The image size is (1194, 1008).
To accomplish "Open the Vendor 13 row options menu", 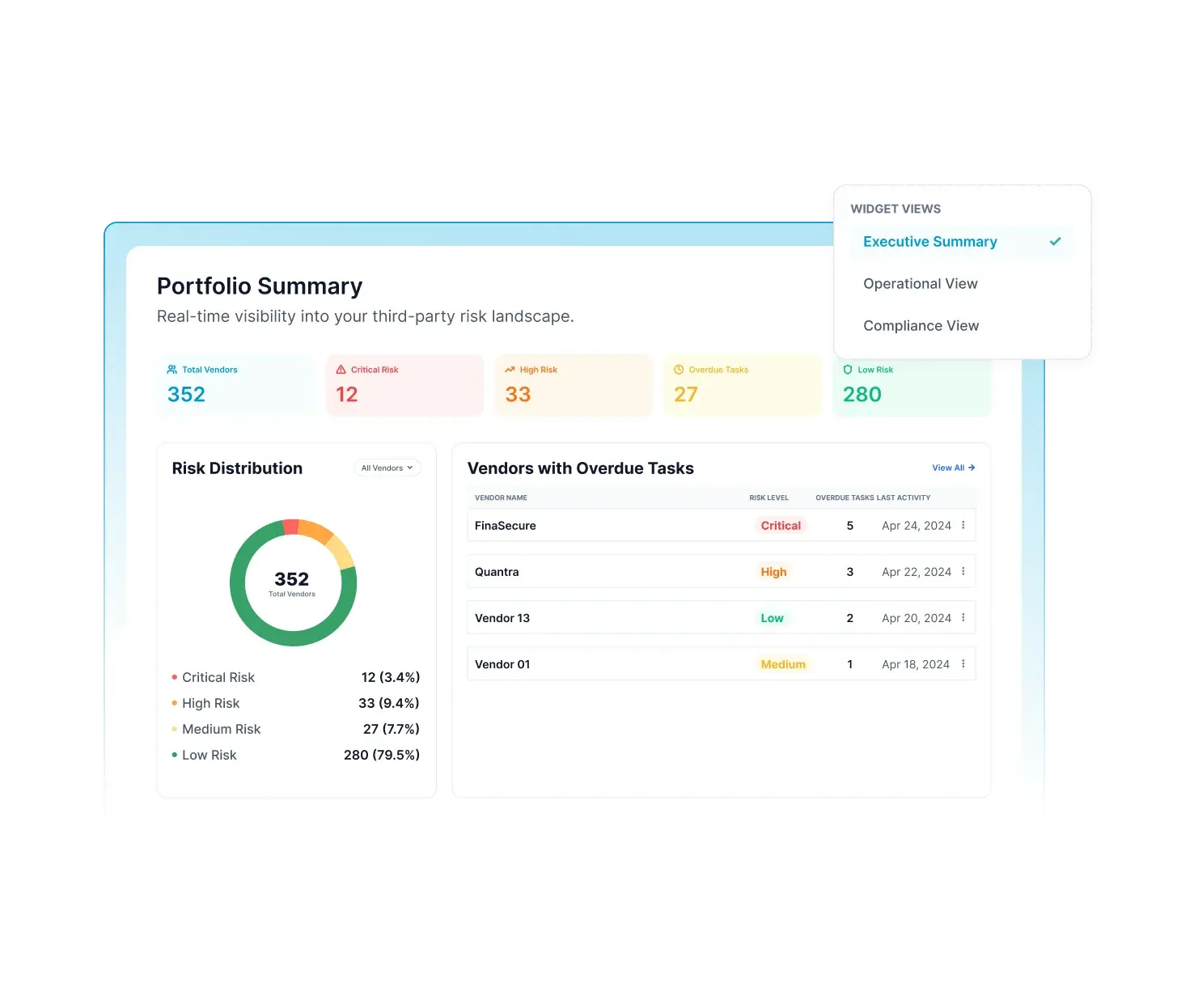I will coord(963,617).
